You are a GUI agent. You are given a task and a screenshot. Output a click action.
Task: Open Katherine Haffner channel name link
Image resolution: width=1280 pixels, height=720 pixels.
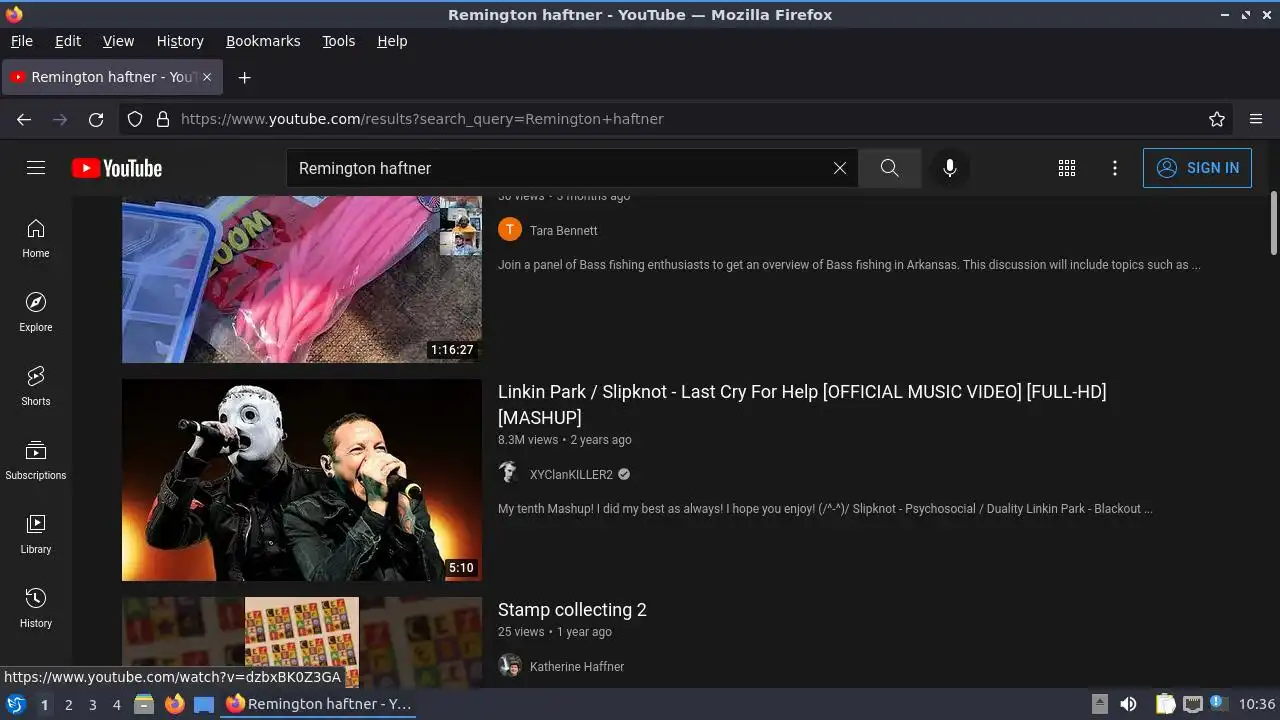(577, 667)
